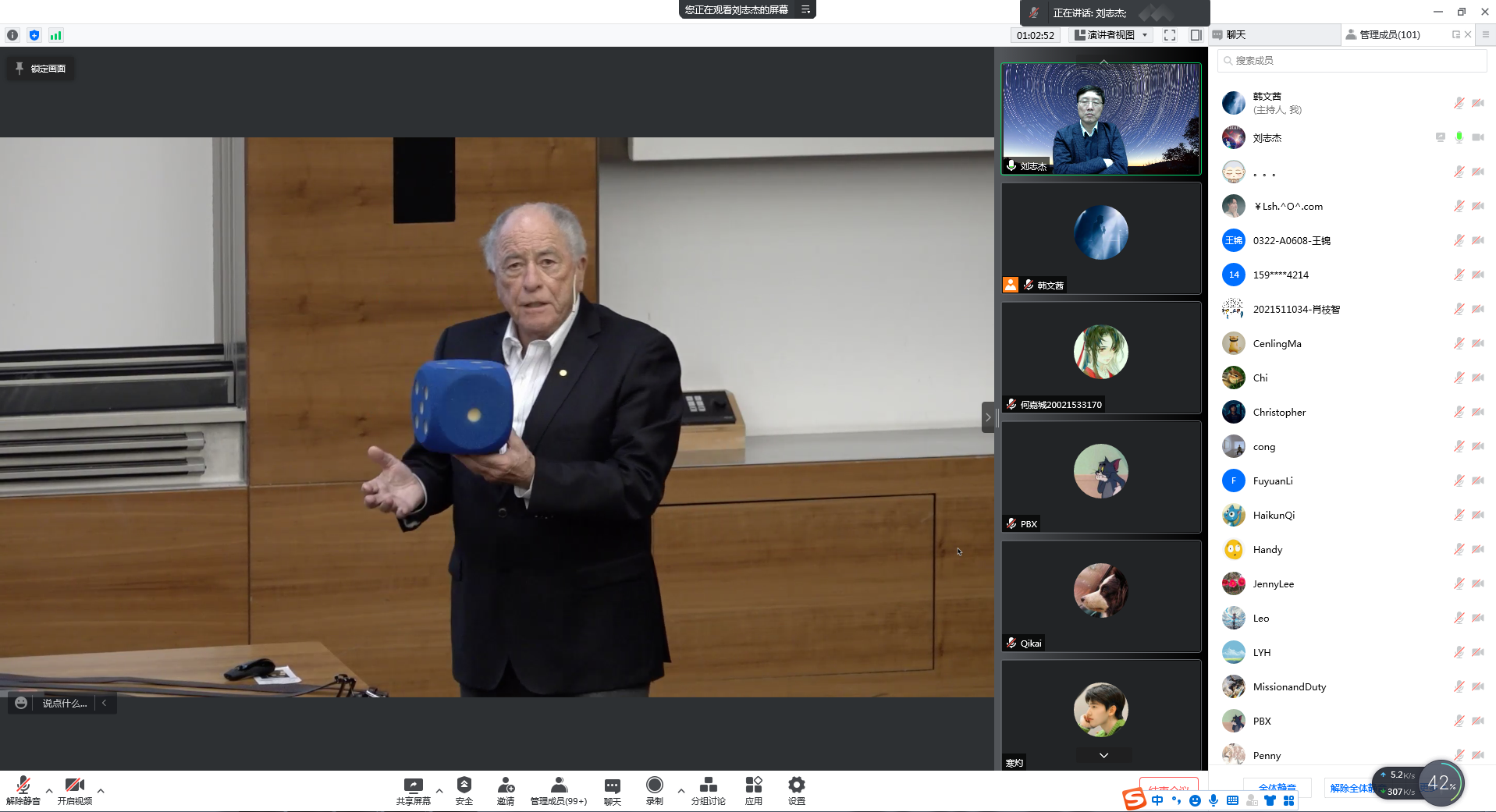This screenshot has height=812, width=1496.
Task: Collapse the video thumbnail strip arrow
Action: pyautogui.click(x=988, y=417)
